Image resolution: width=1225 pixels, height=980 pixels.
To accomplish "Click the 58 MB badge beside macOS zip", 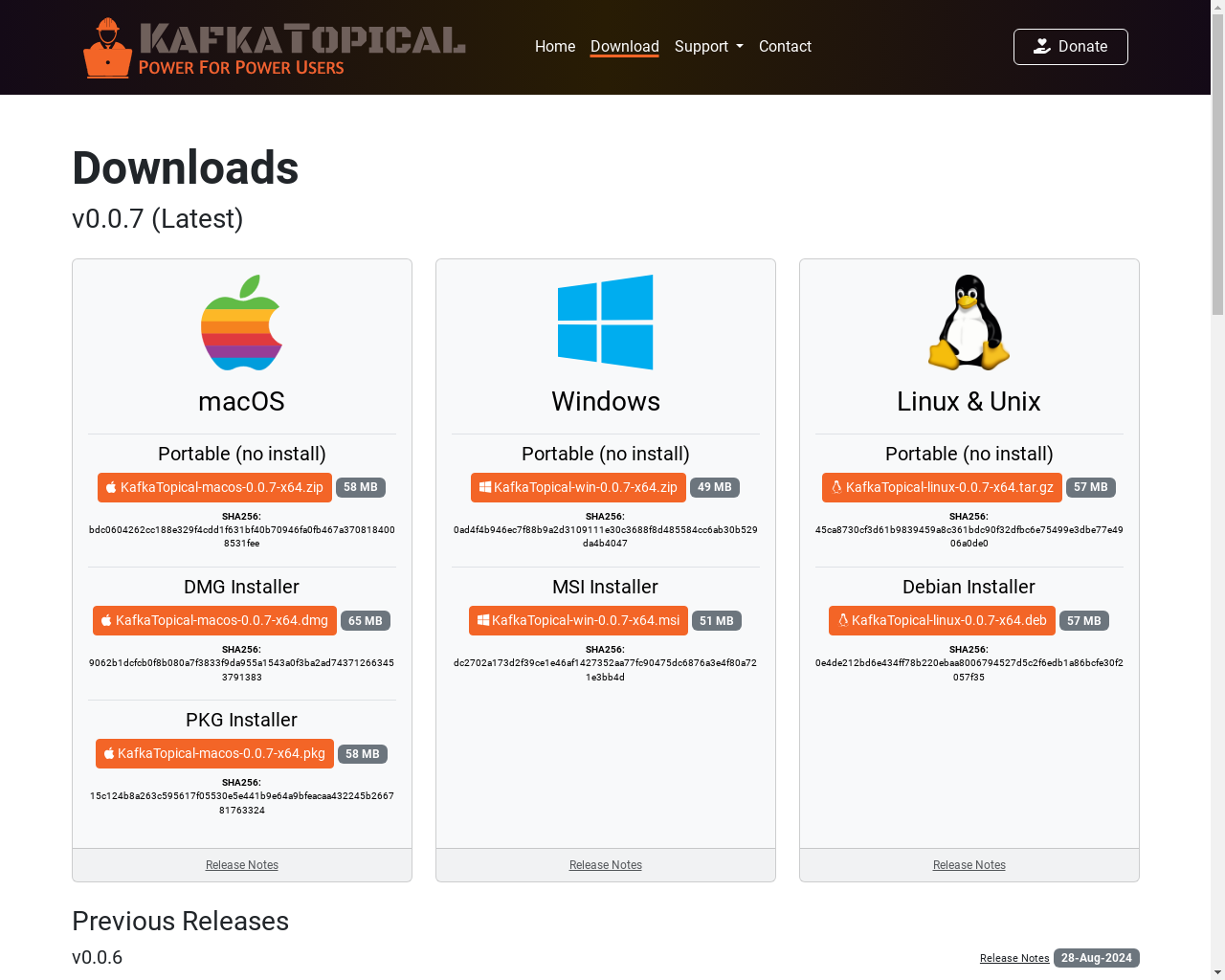I will click(361, 487).
